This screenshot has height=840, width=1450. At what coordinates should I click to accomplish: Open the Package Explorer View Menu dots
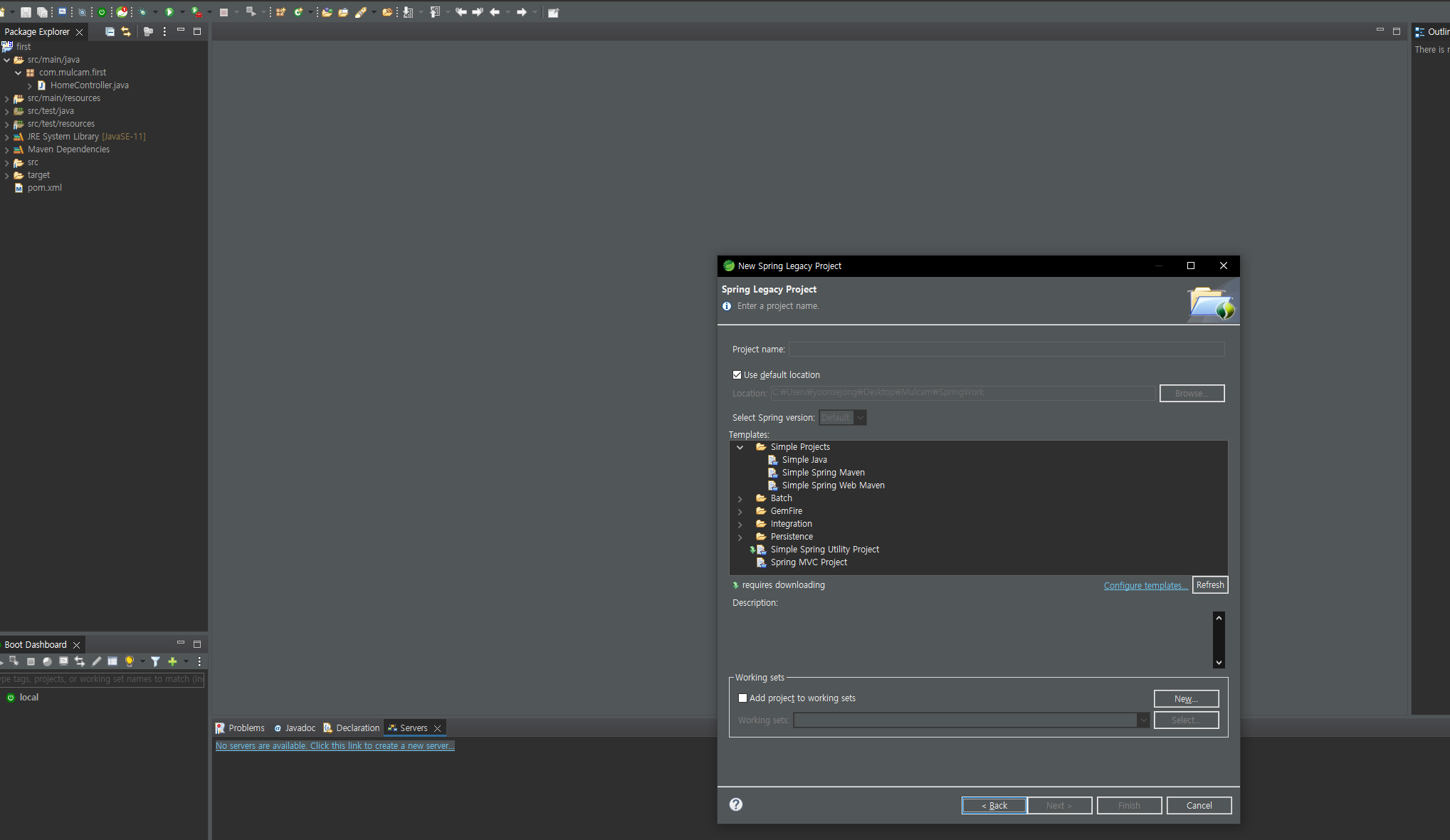tap(164, 31)
